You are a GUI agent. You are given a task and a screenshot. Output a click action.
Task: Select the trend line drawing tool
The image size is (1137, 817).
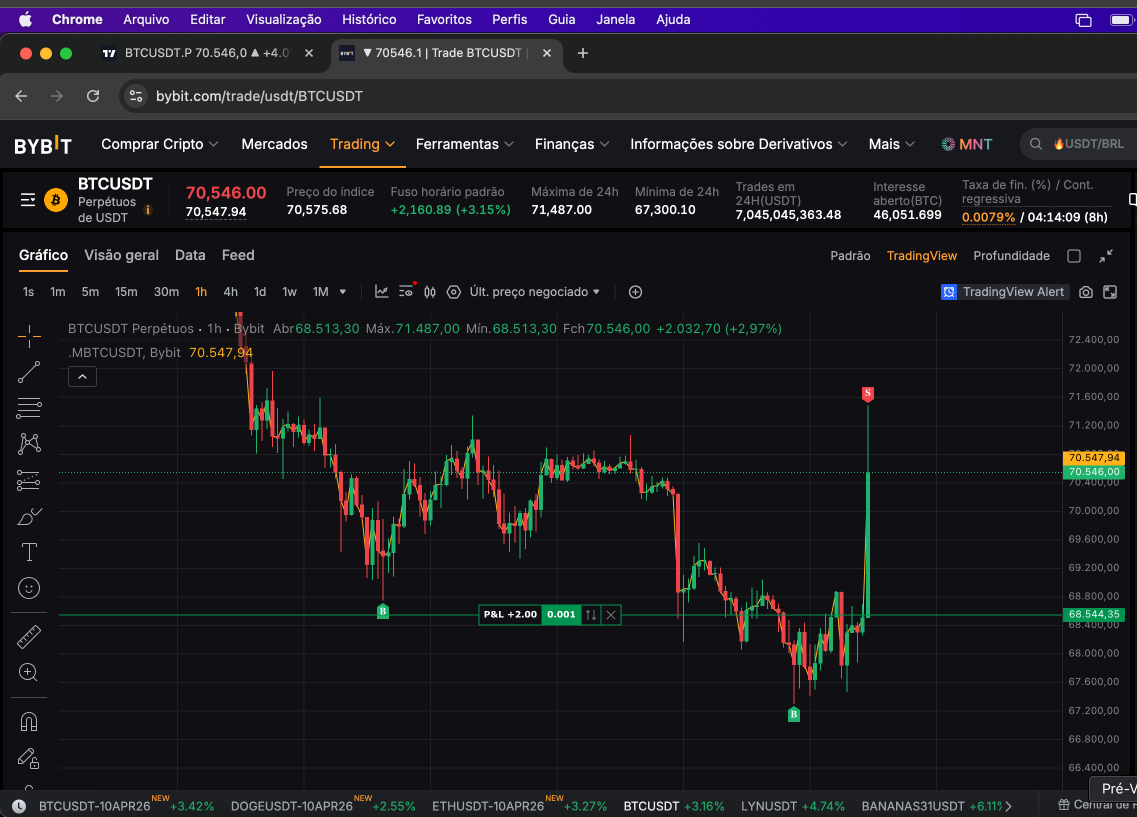(x=29, y=372)
